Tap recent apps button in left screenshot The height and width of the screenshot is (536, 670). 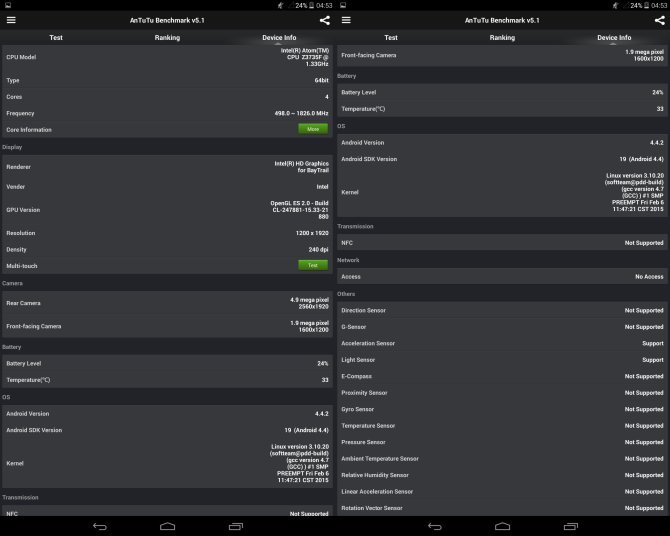pos(235,526)
